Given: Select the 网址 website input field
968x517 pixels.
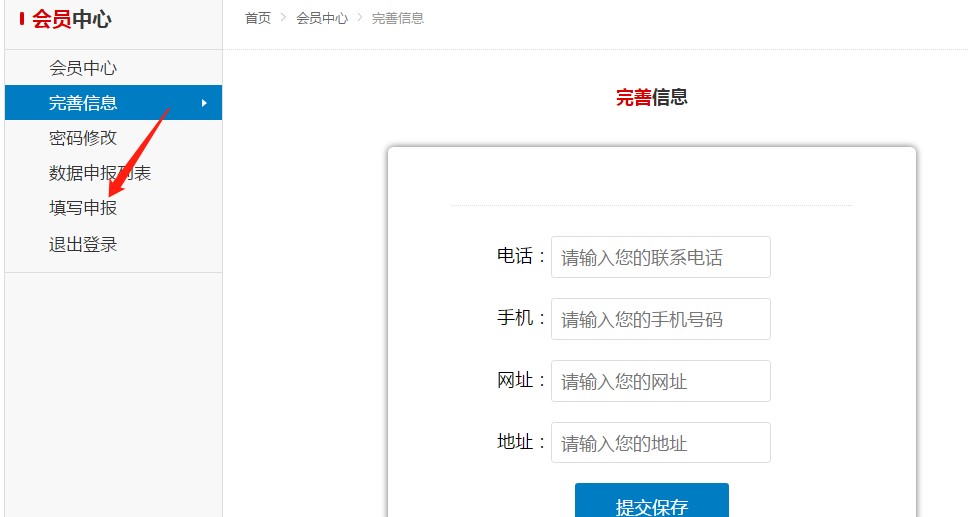Looking at the screenshot, I should point(660,381).
